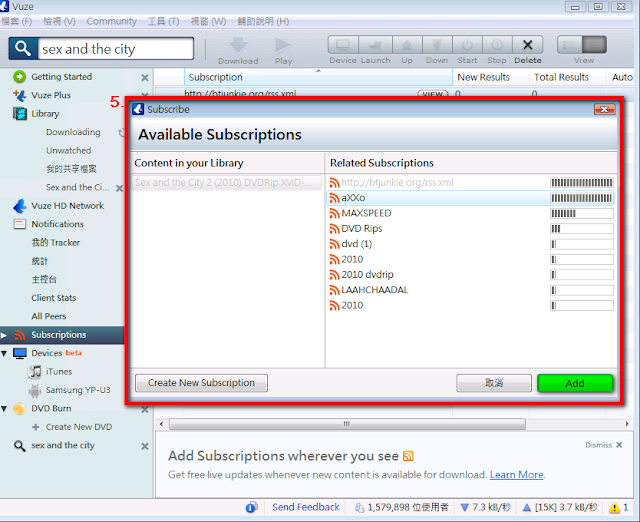This screenshot has height=522, width=640.
Task: Close the DVD Burn sidebar entry
Action: click(144, 409)
